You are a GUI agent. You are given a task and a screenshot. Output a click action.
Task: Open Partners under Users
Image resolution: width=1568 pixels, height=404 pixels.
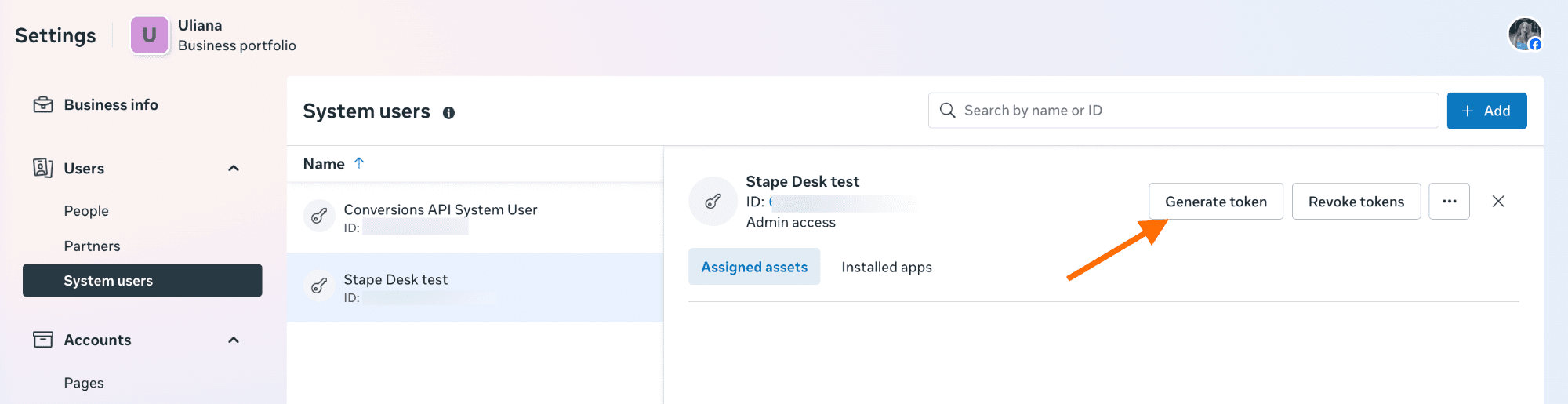(92, 246)
